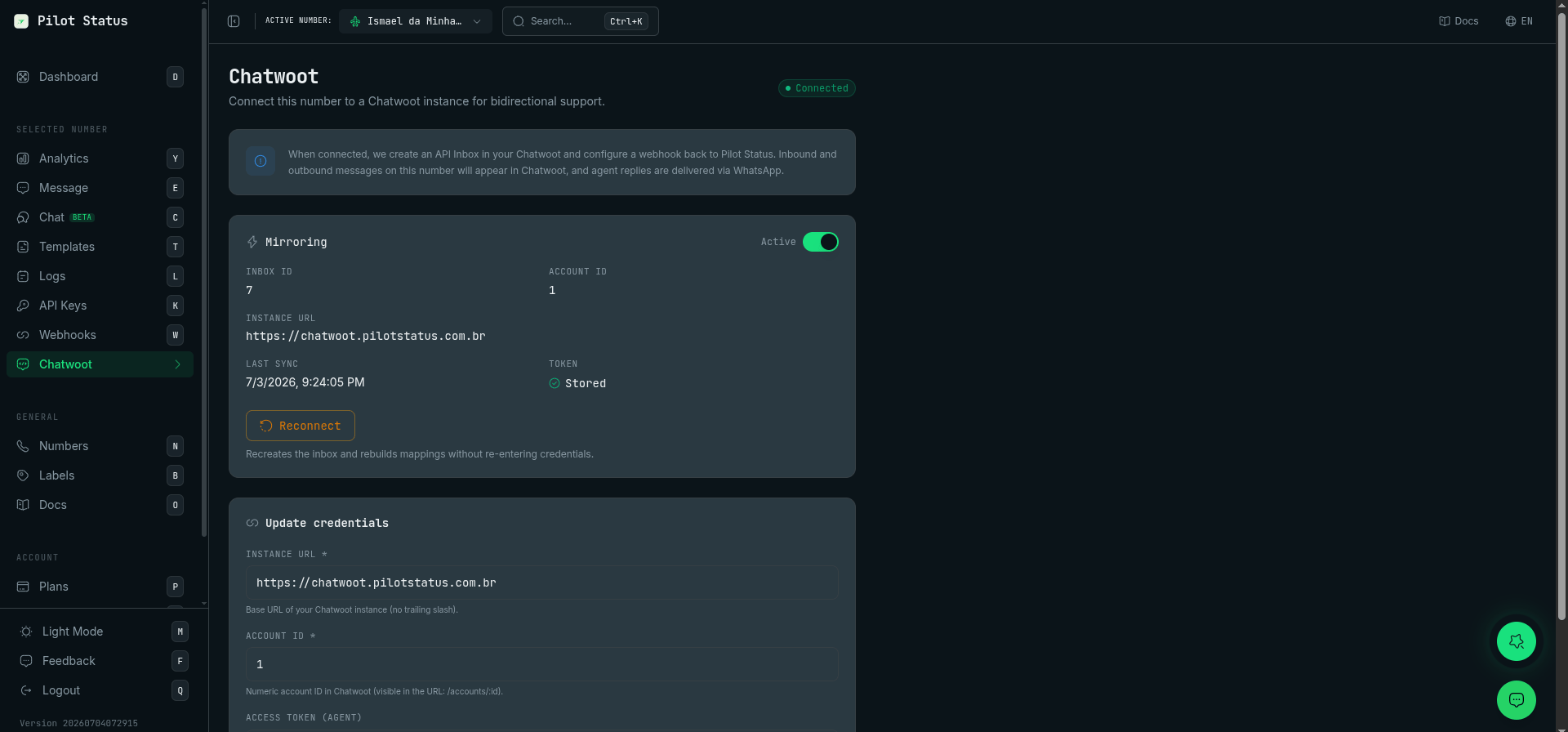Go to API Keys page

100,306
